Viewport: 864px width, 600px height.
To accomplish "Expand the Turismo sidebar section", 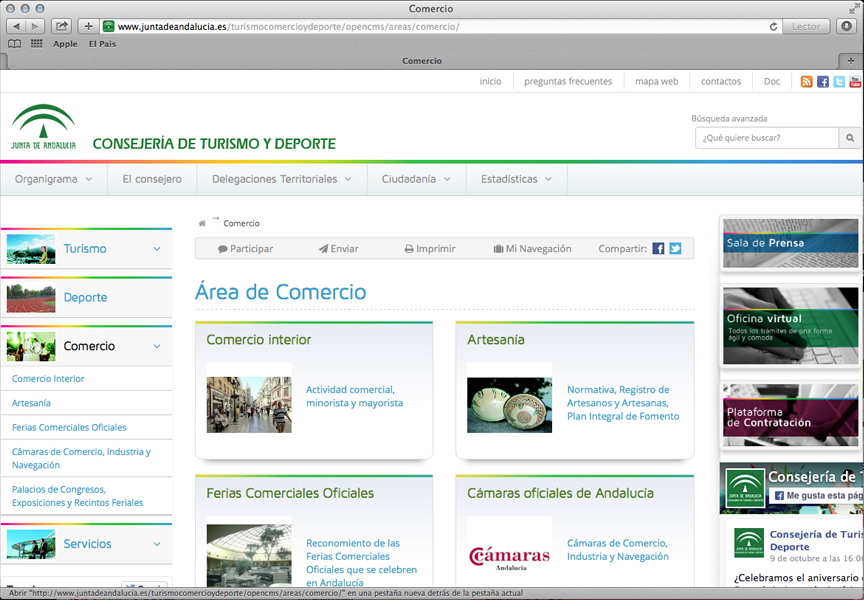I will [157, 249].
